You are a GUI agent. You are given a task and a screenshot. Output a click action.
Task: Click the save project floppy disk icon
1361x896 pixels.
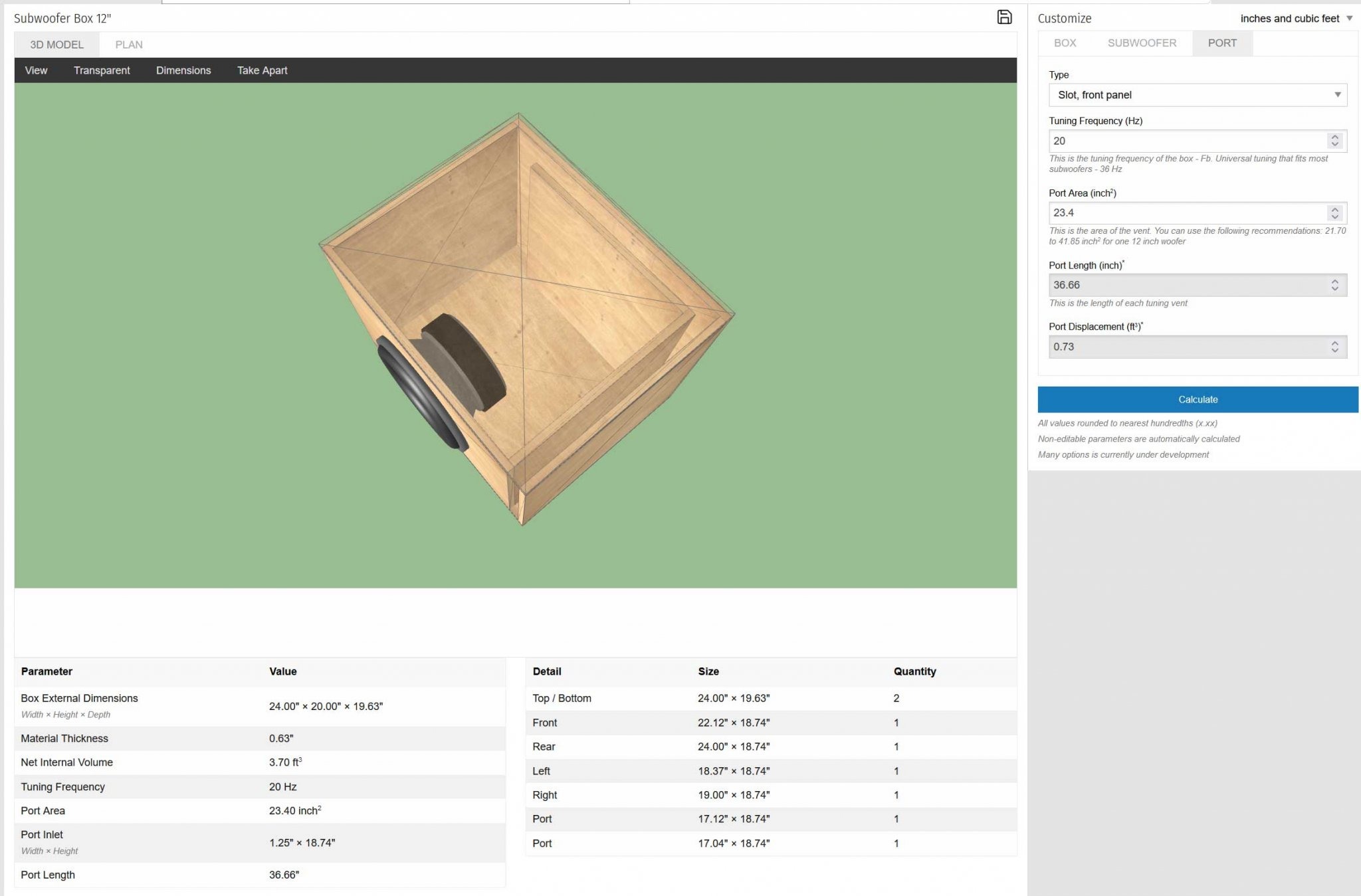(1004, 17)
